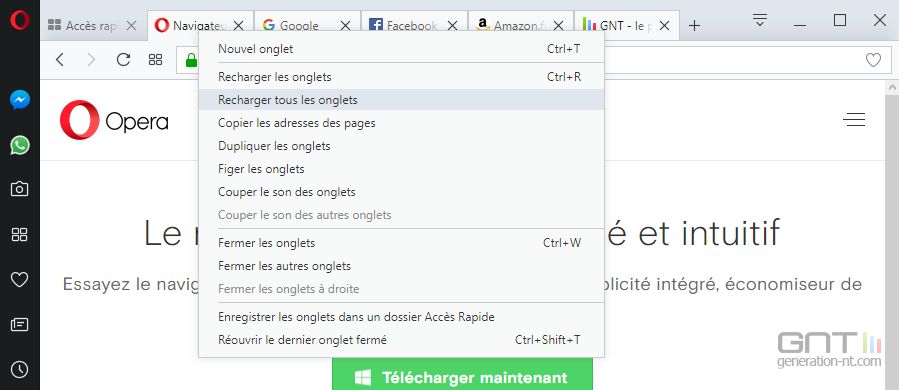The height and width of the screenshot is (390, 899).
Task: Open a new tab with plus button
Action: (x=694, y=25)
